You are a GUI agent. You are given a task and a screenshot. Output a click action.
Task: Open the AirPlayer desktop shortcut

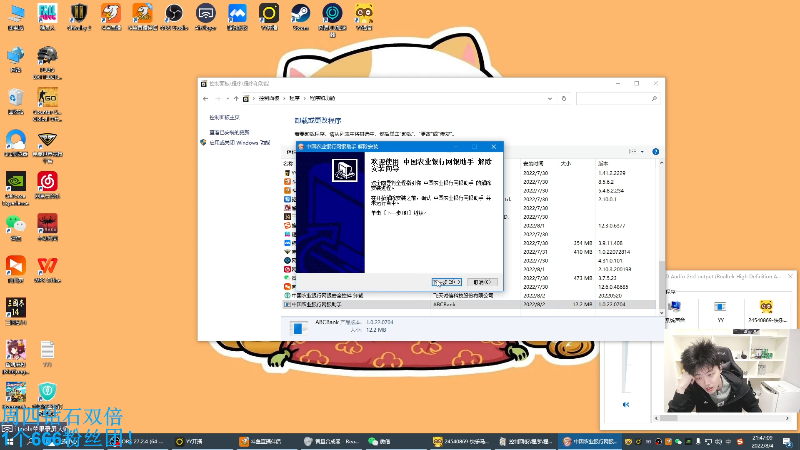tap(206, 17)
